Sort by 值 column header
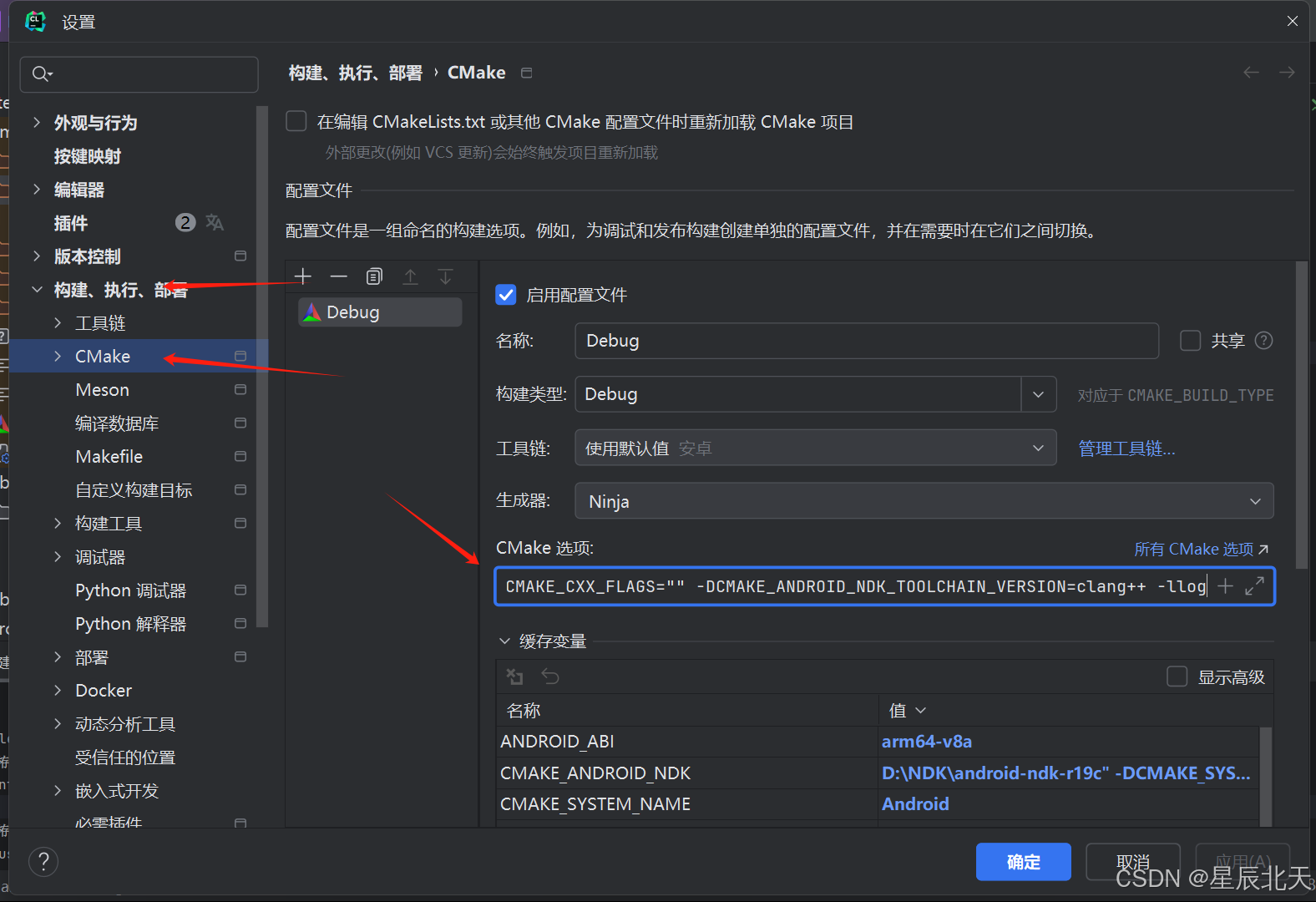 (x=908, y=710)
